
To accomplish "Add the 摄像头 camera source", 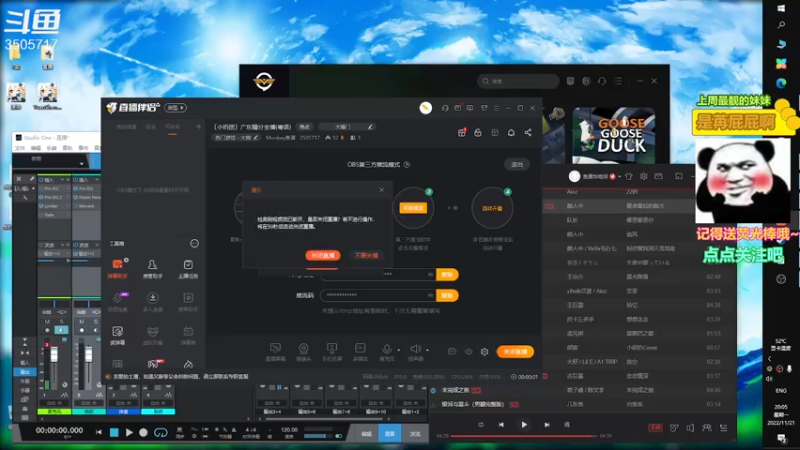I will (304, 352).
